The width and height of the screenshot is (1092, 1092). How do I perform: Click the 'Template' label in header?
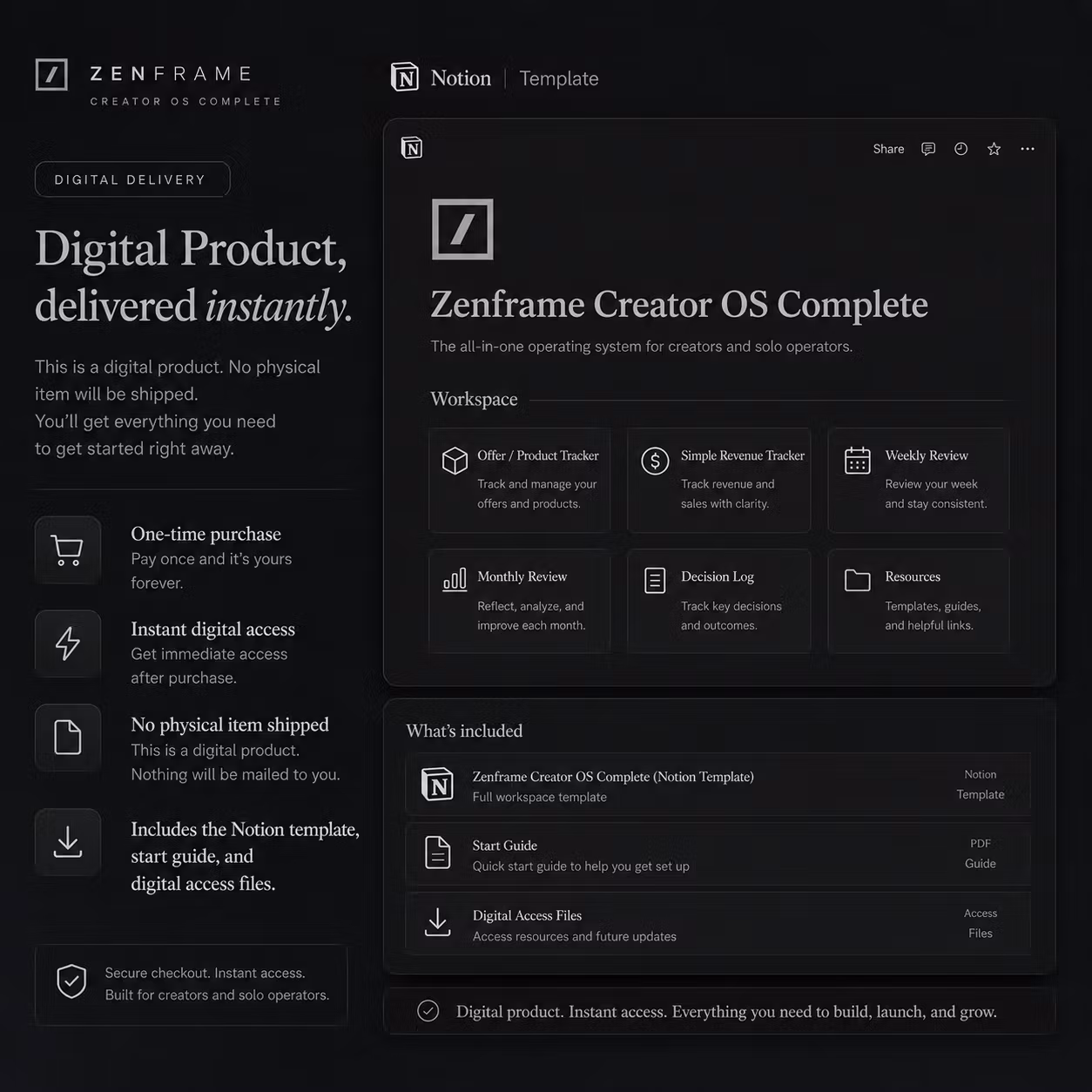[559, 78]
